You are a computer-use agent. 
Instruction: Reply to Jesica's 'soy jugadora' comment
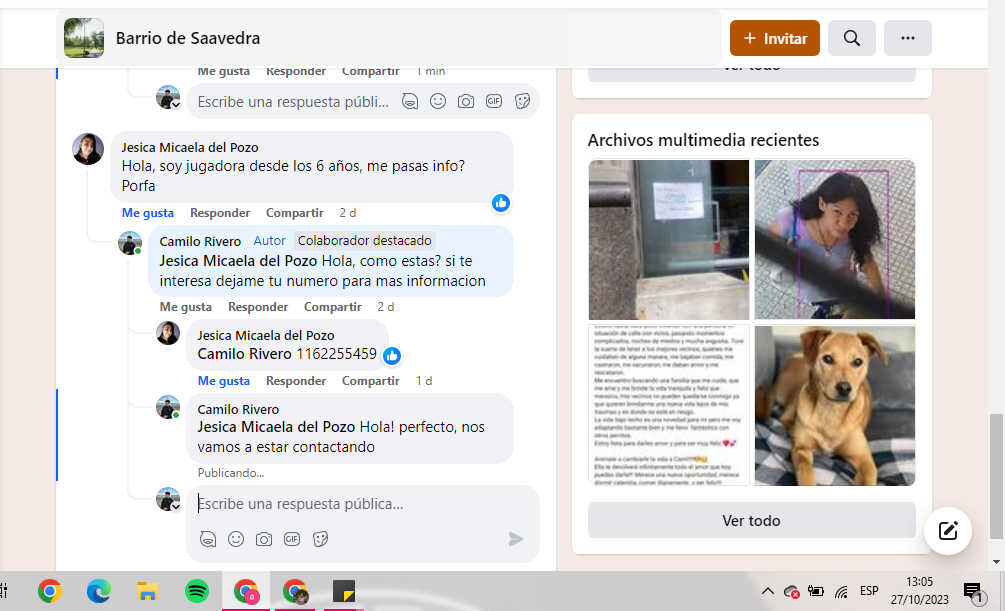click(220, 213)
